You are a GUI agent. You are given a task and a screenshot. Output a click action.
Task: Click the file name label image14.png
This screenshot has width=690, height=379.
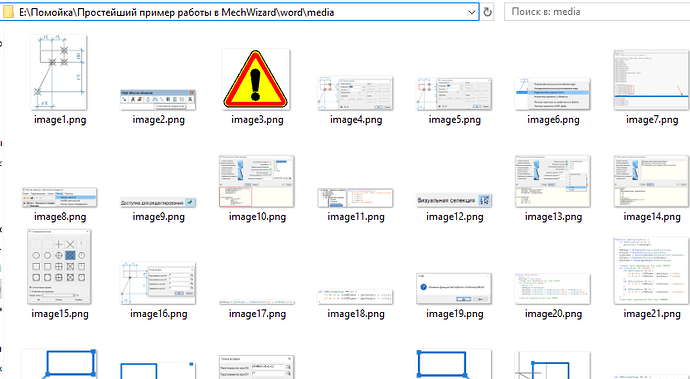pos(652,217)
